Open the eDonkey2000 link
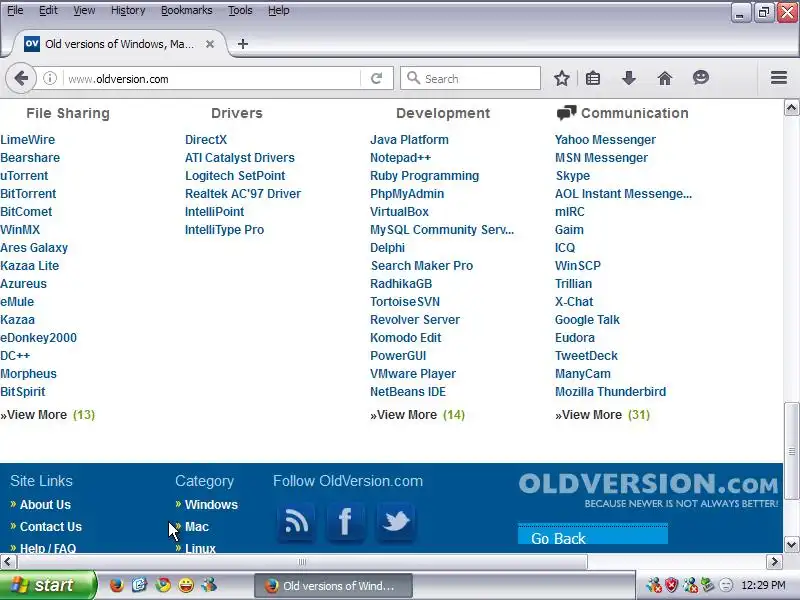This screenshot has height=600, width=800. click(38, 338)
